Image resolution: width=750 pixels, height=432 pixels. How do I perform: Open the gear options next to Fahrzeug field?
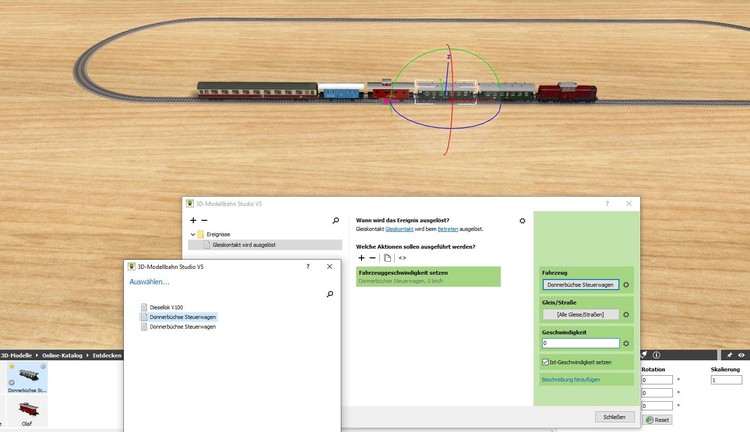[x=626, y=285]
